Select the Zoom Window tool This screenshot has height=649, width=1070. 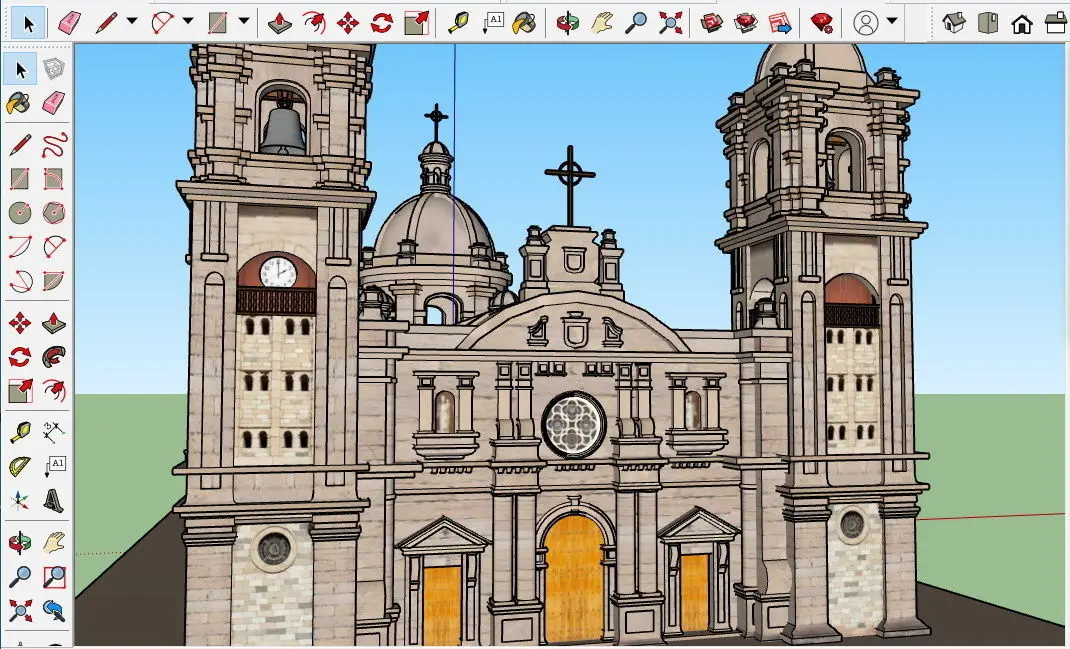point(54,577)
